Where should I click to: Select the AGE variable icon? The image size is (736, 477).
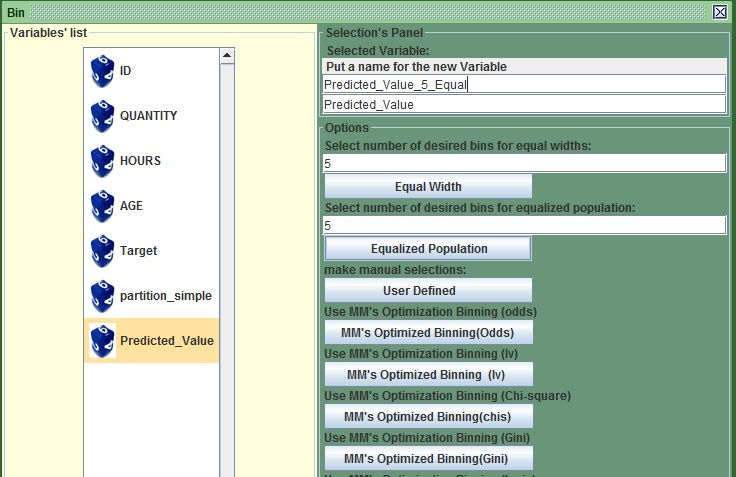[102, 206]
